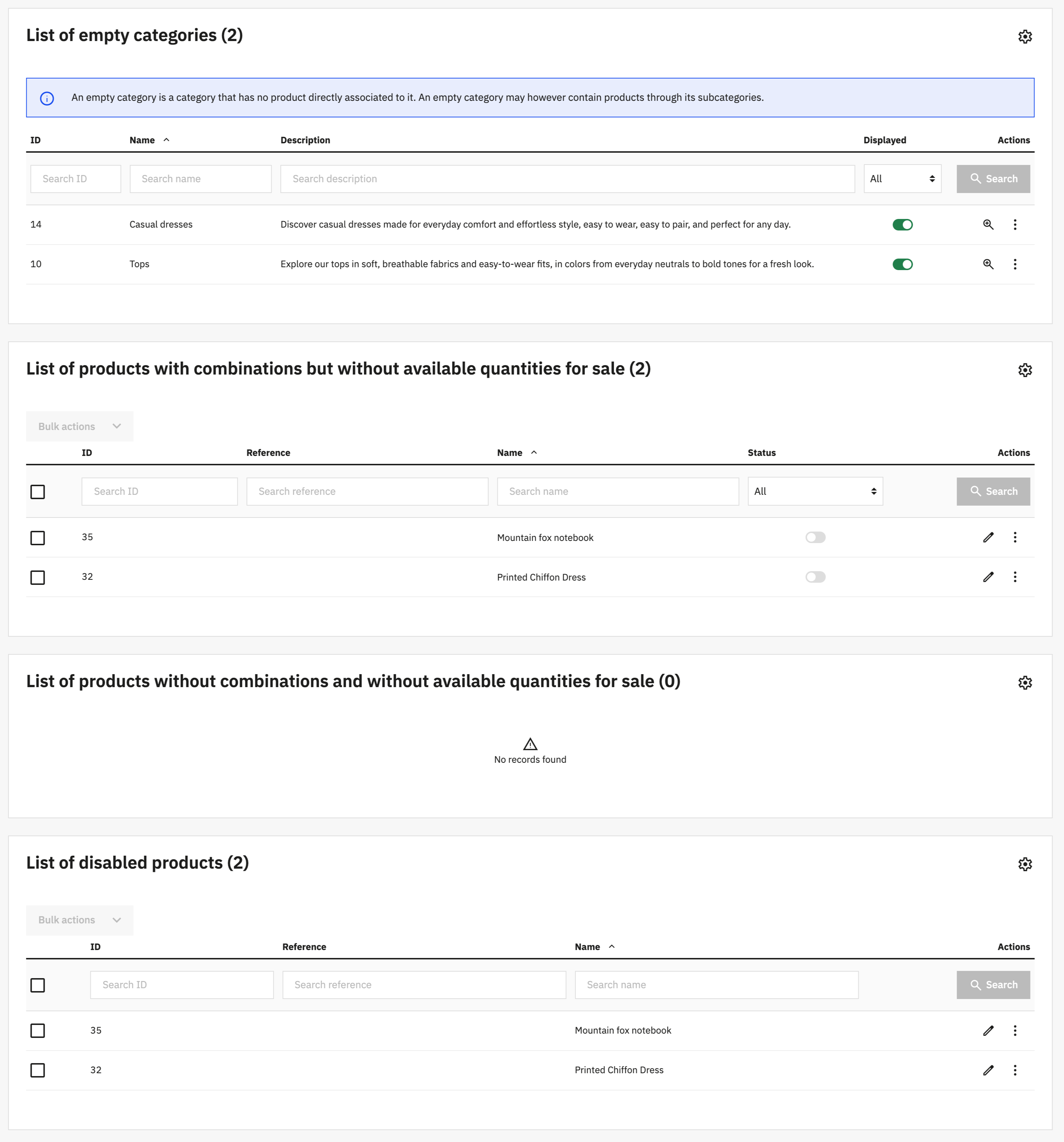Viewport: 1064px width, 1142px height.
Task: Enable status toggle for Printed Chiffon Dress
Action: (x=815, y=577)
